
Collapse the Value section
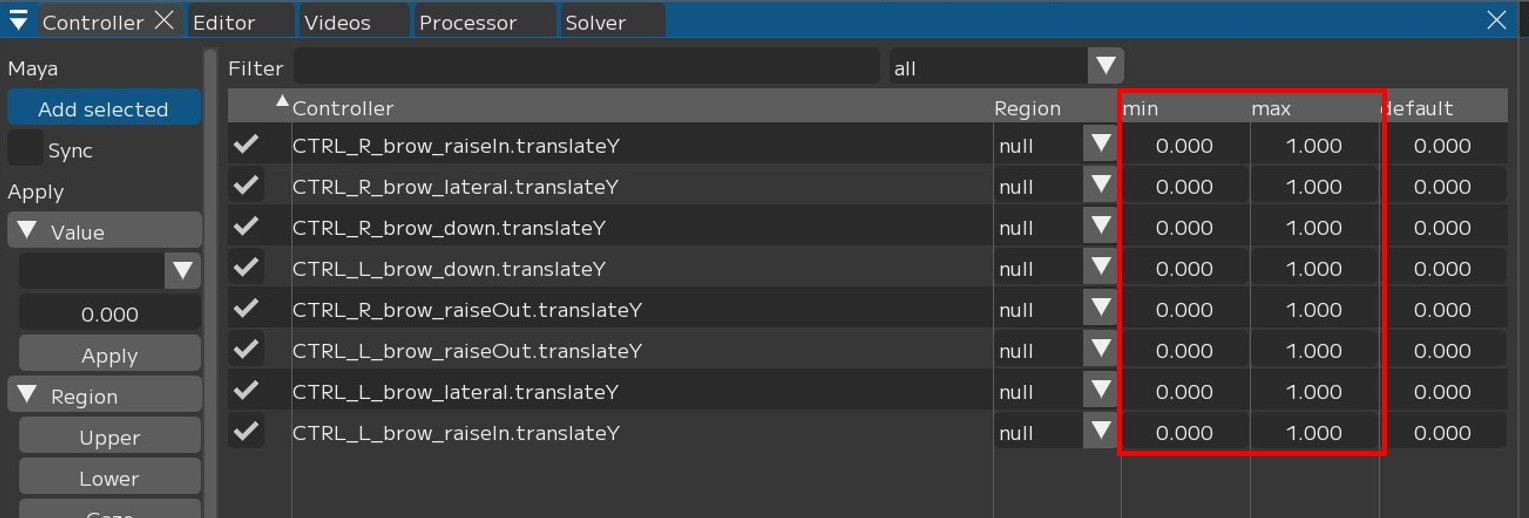(x=28, y=232)
